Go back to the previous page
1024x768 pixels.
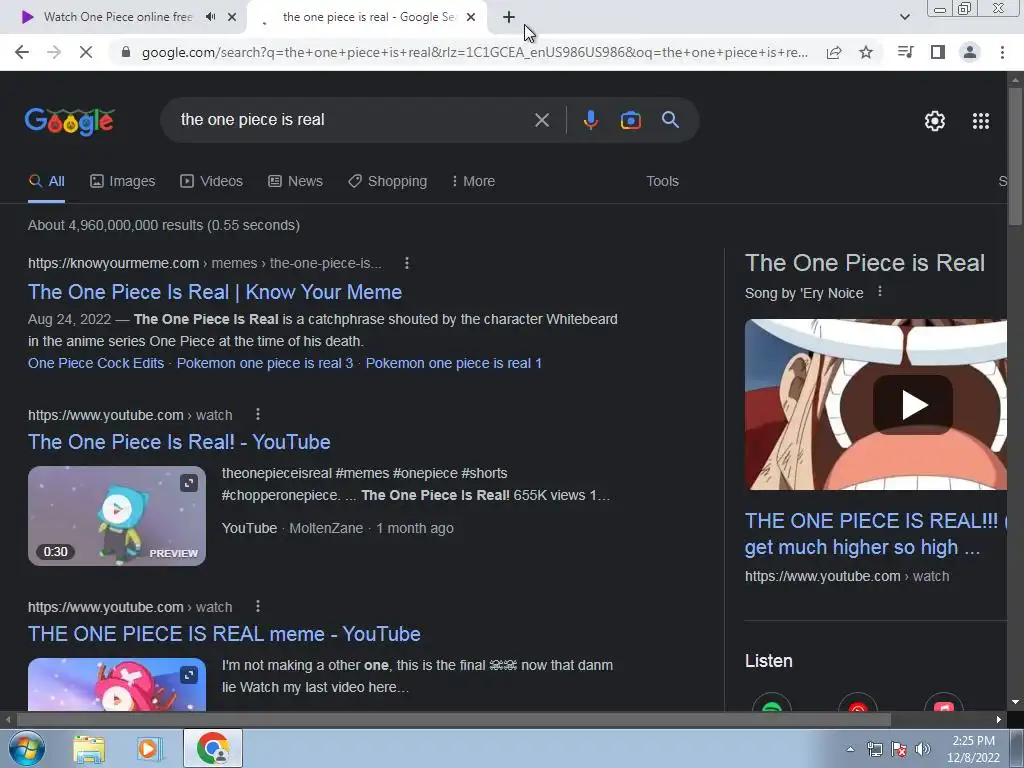(22, 52)
